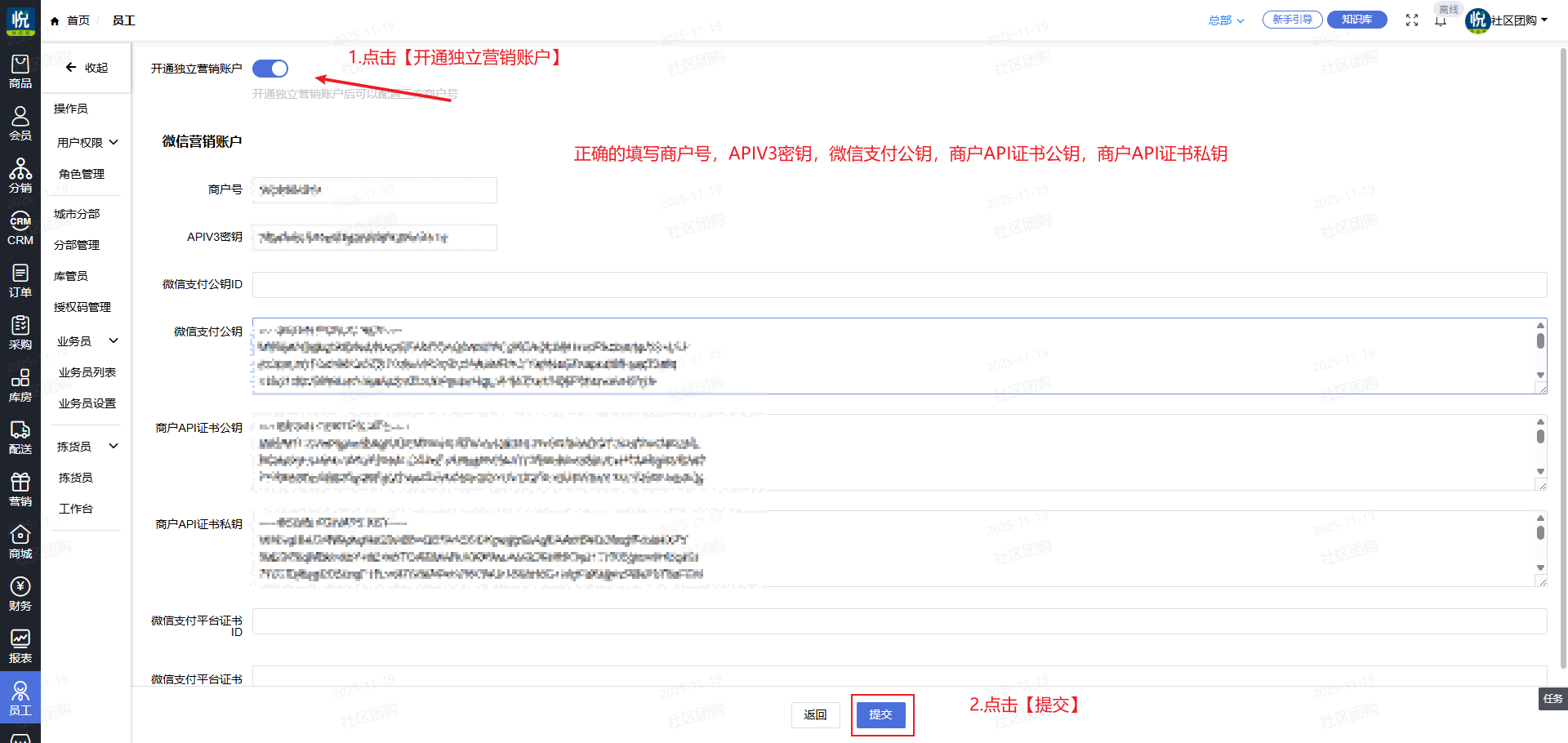Viewport: 1568px width, 743px height.
Task: Click the 微信支付公钥 textarea scrollbar
Action: point(1540,340)
